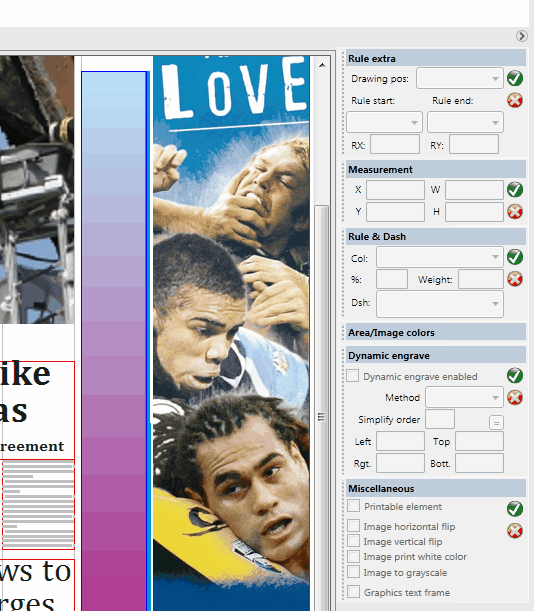Collapse the Miscellaneous section header
Screen dimensions: 534x611
(436, 488)
